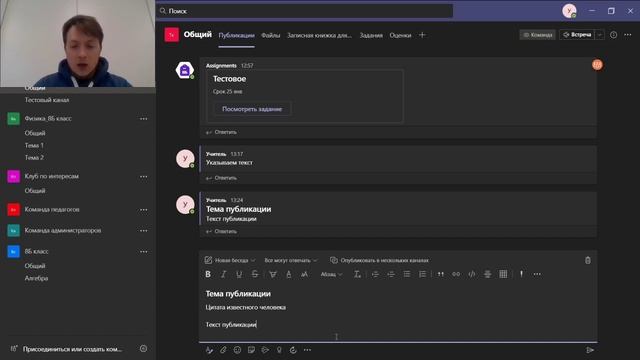Open the profile avatar menu
The width and height of the screenshot is (640, 360).
(569, 11)
